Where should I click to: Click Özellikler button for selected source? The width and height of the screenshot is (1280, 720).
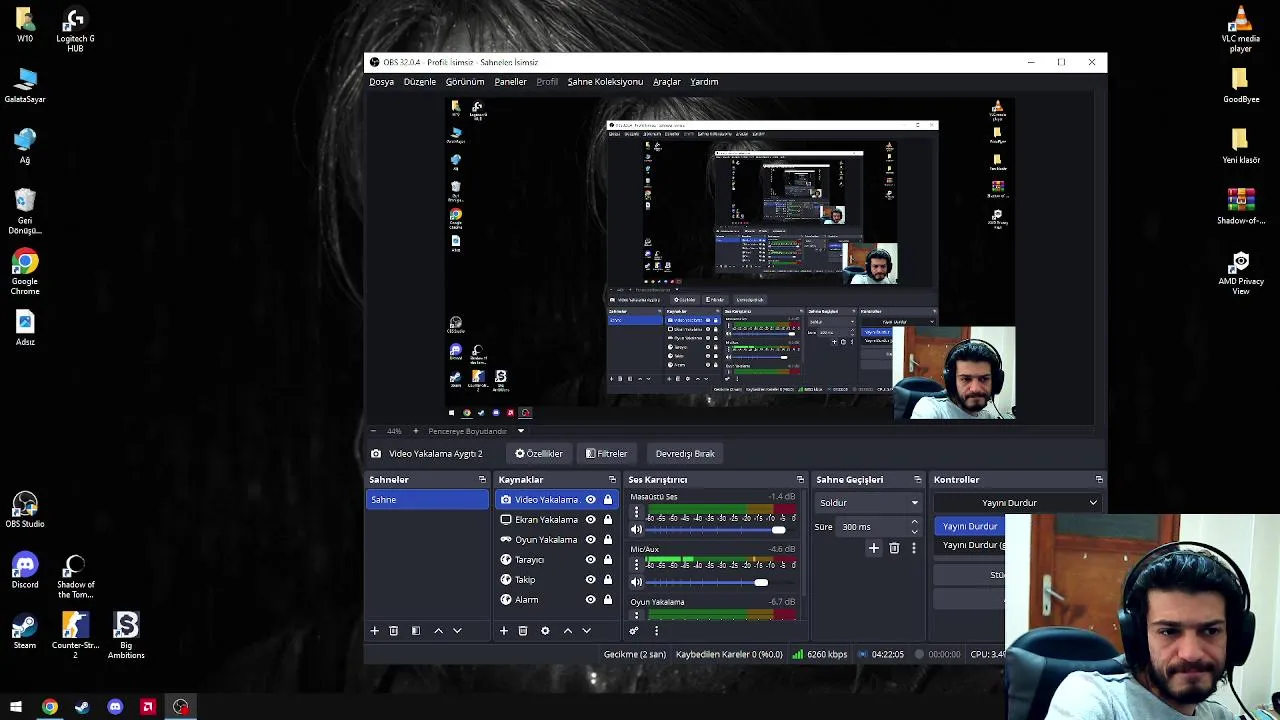(x=539, y=454)
